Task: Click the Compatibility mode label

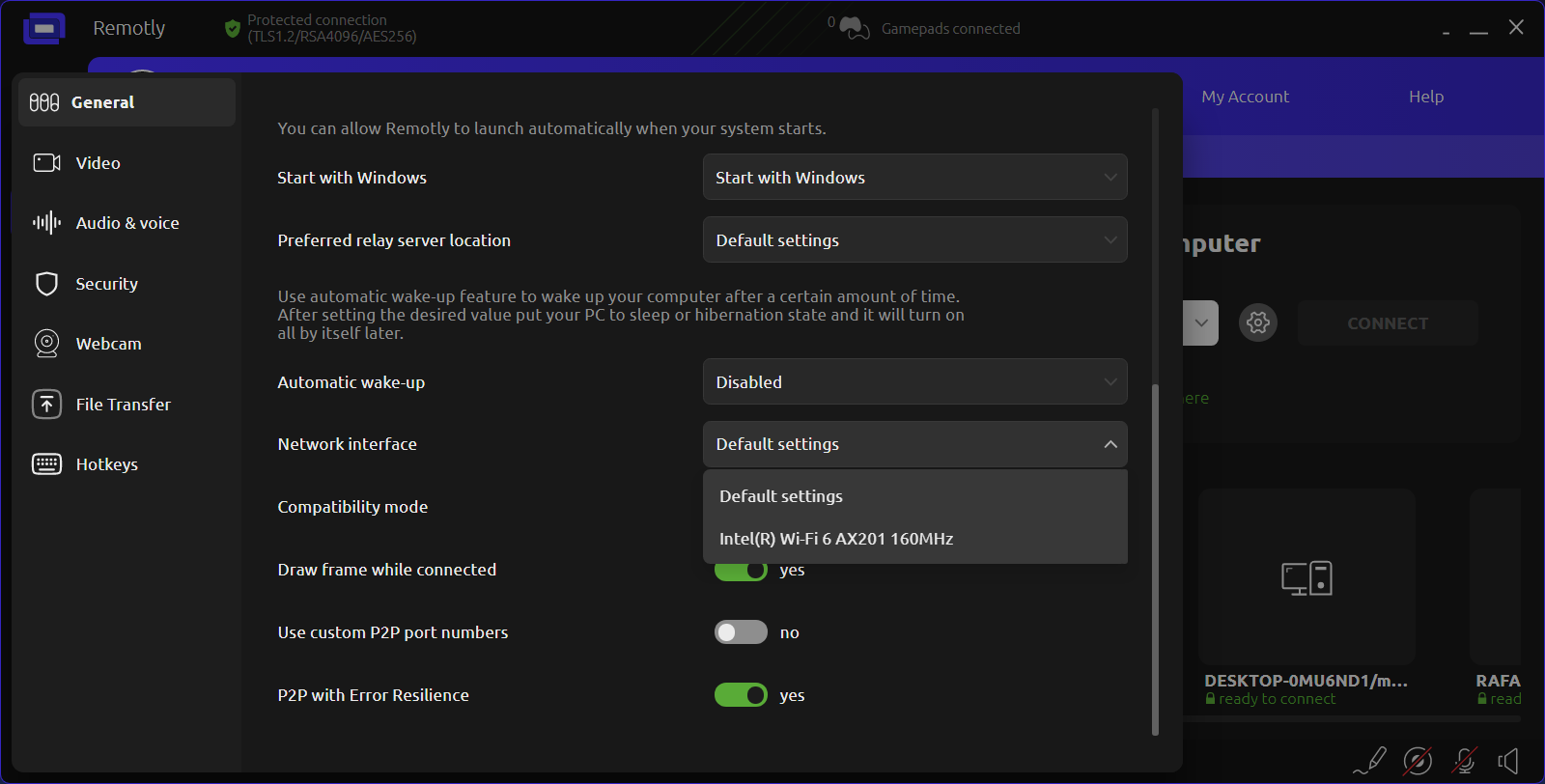Action: [352, 507]
